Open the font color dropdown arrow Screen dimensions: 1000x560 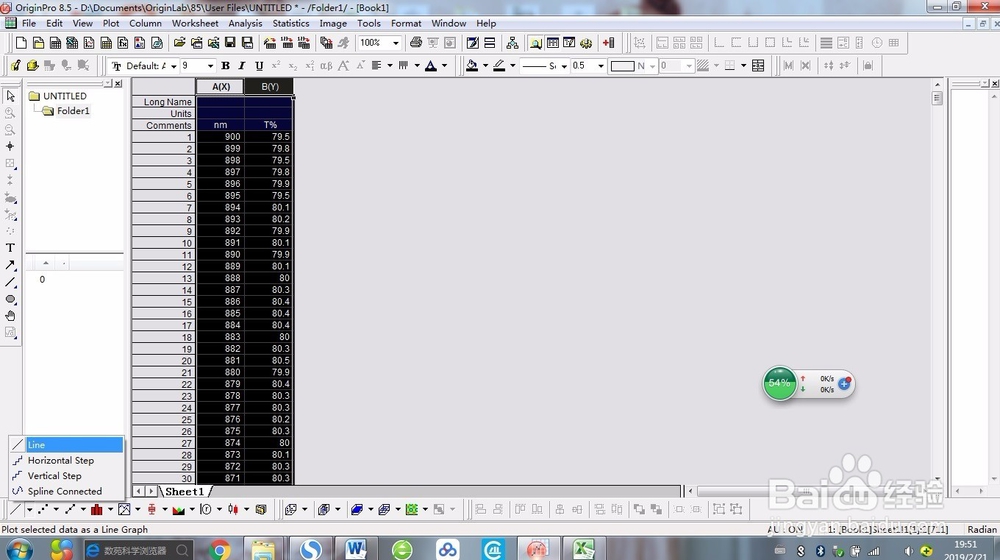click(445, 65)
